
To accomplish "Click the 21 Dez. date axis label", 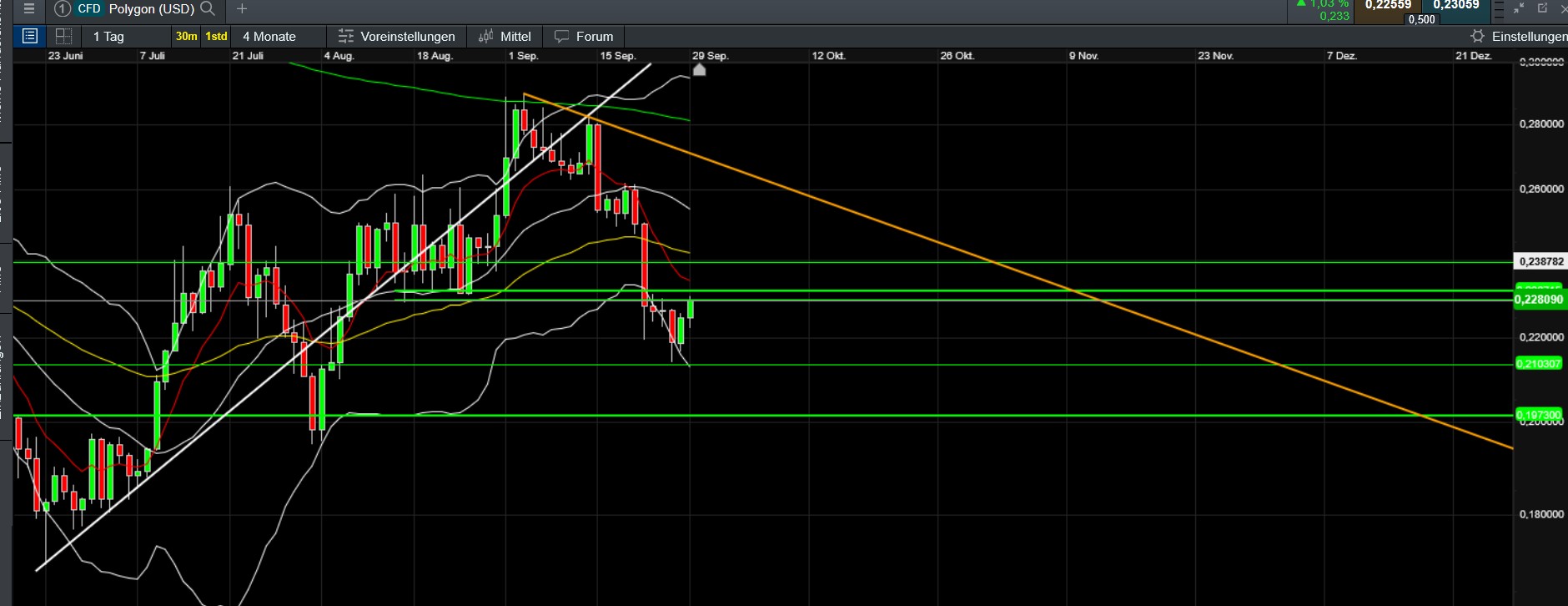I will tap(1474, 56).
